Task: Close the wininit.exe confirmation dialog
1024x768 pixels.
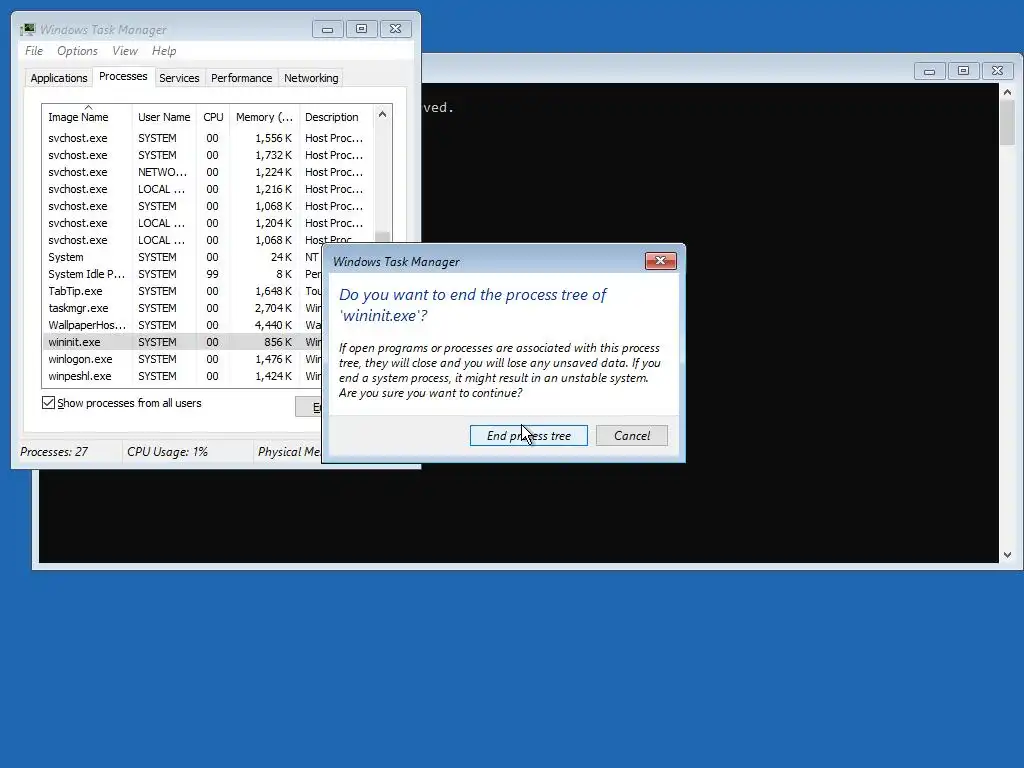Action: click(x=660, y=261)
